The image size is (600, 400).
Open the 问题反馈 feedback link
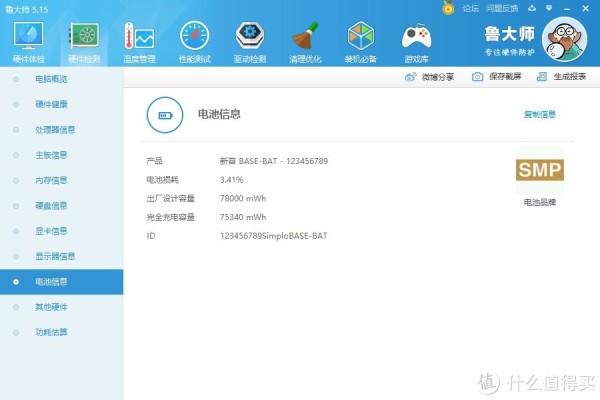coord(502,8)
